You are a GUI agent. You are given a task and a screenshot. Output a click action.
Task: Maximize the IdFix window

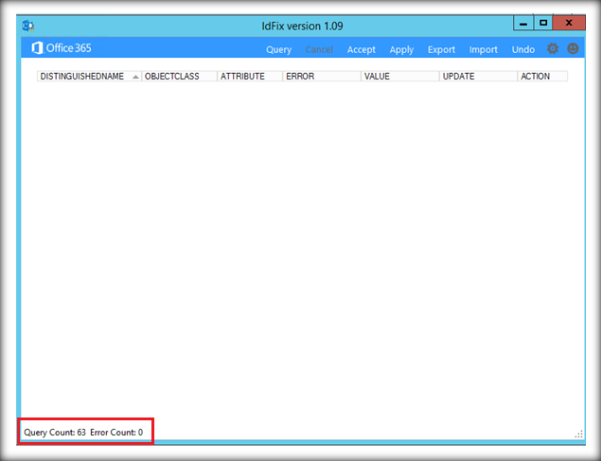(543, 23)
